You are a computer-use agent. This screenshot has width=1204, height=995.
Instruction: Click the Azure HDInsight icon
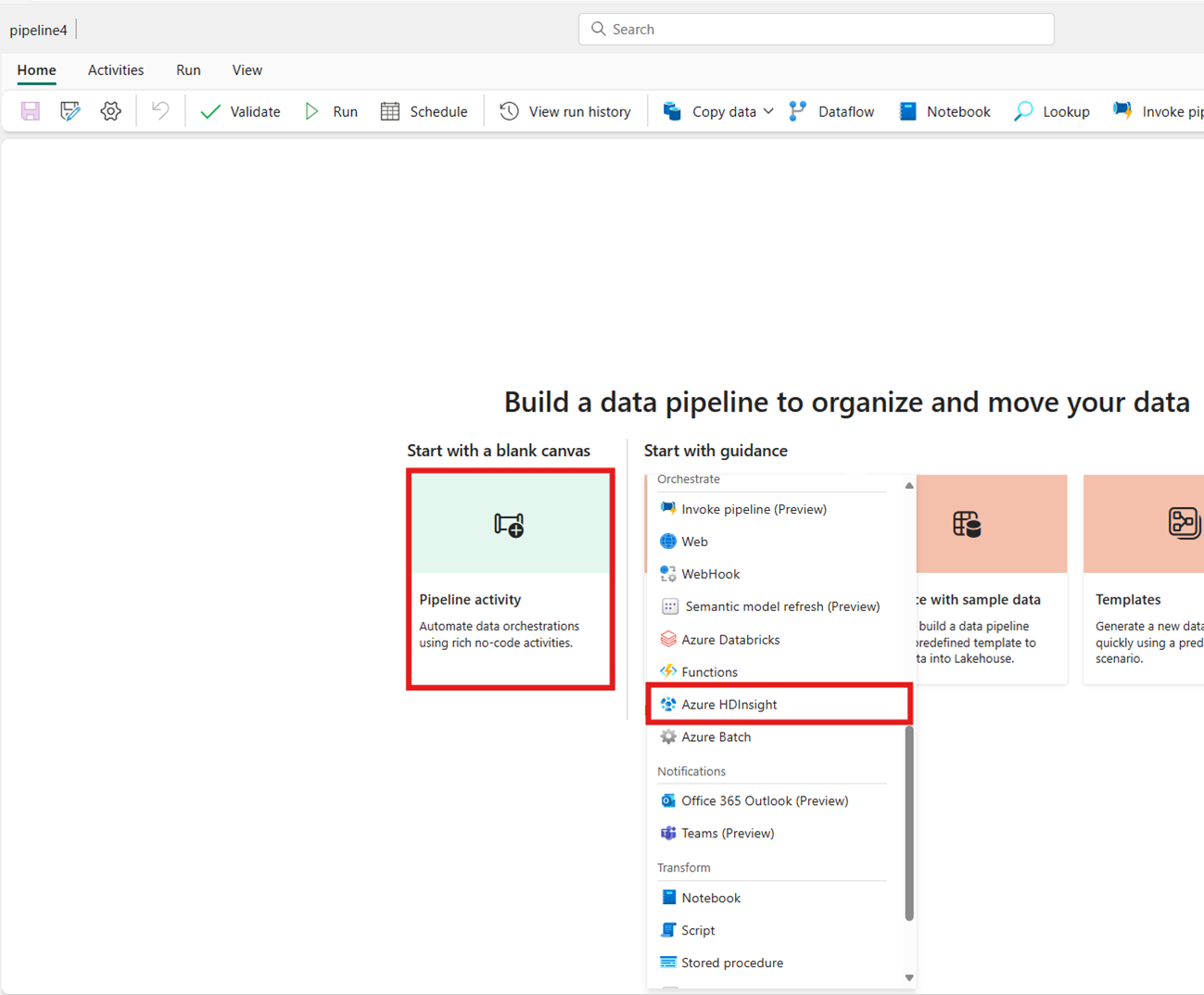pos(668,705)
